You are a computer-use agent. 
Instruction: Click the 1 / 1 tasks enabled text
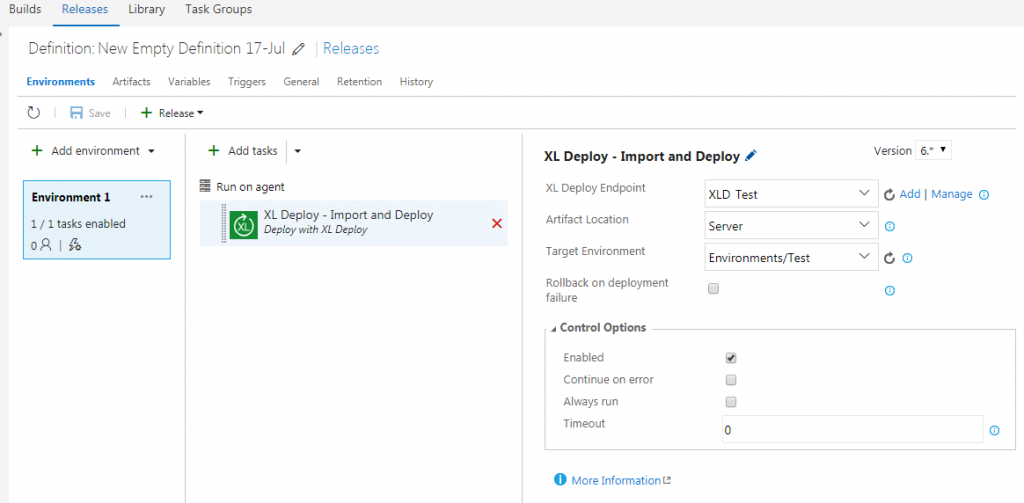tap(78, 223)
